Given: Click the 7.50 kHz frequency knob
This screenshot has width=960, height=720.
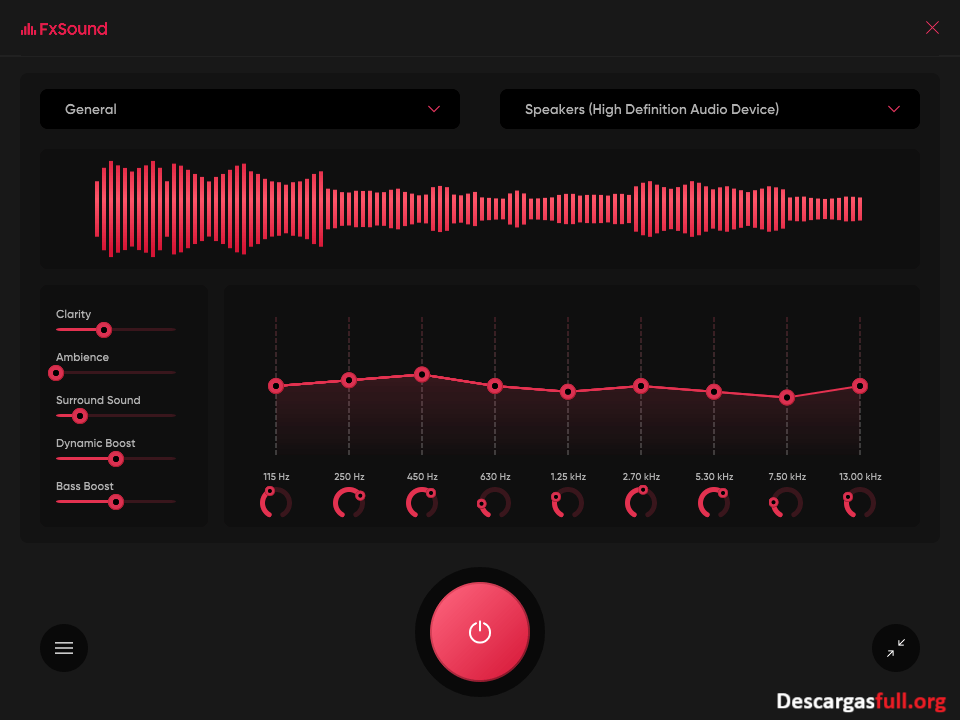Looking at the screenshot, I should [787, 502].
